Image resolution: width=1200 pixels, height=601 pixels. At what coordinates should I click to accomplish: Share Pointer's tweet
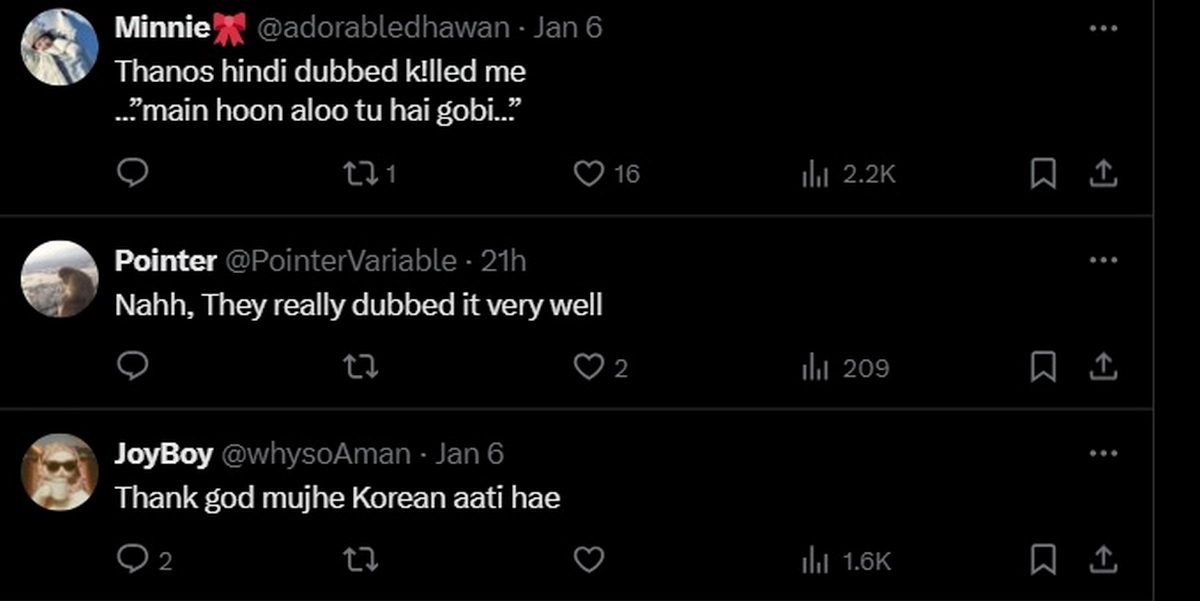[1101, 367]
